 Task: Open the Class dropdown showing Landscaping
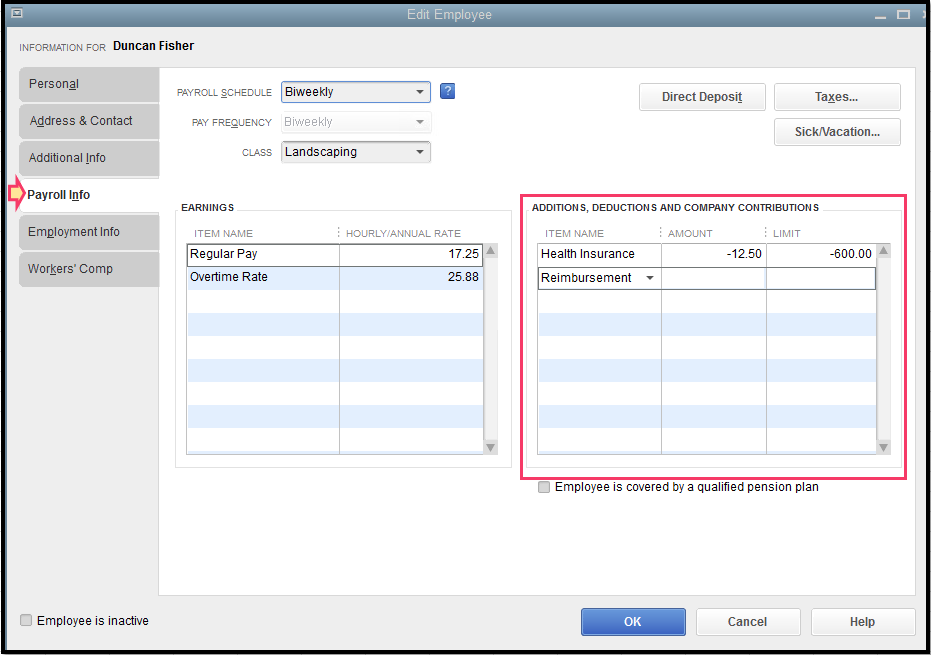tap(356, 152)
